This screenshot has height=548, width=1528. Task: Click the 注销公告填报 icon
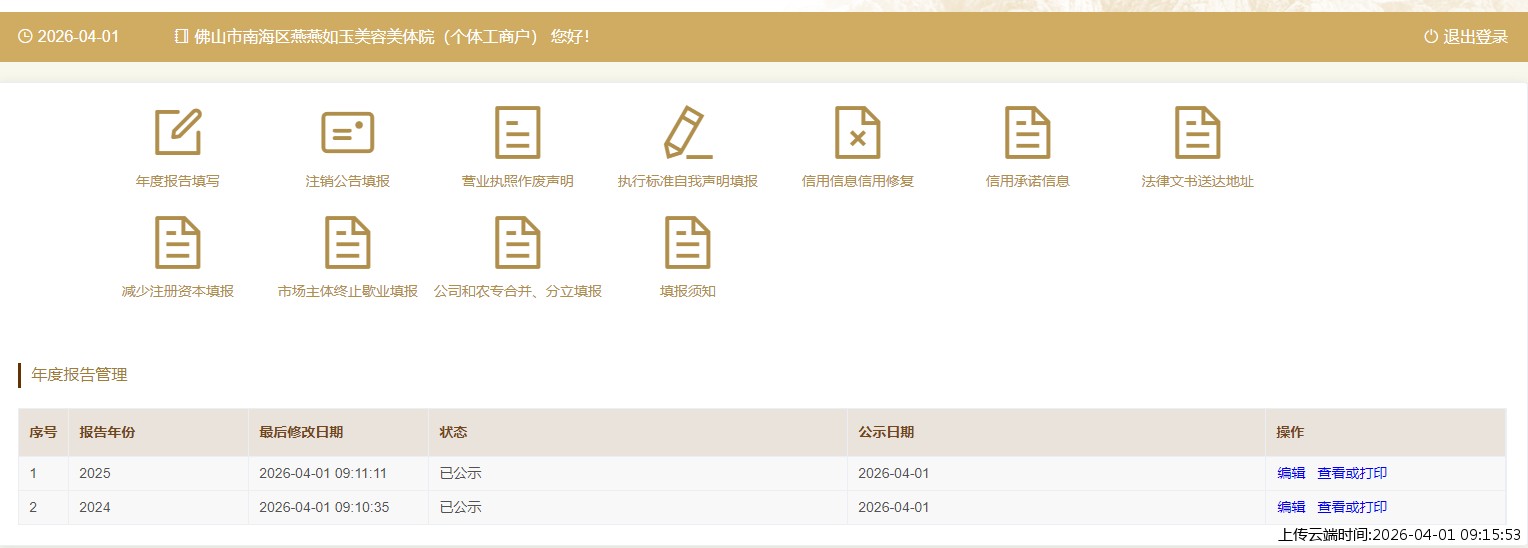[347, 133]
